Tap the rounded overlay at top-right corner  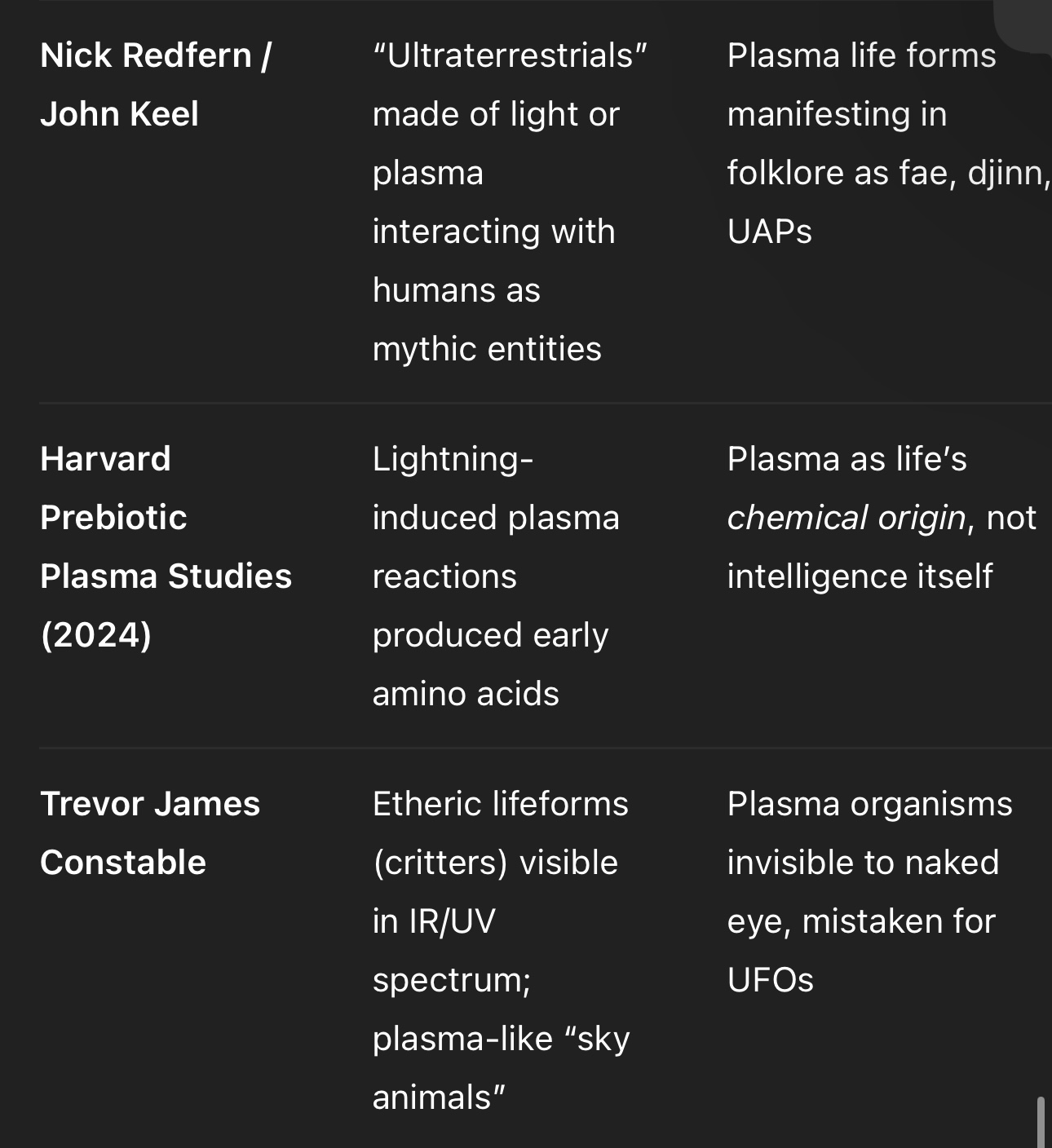(1023, 26)
